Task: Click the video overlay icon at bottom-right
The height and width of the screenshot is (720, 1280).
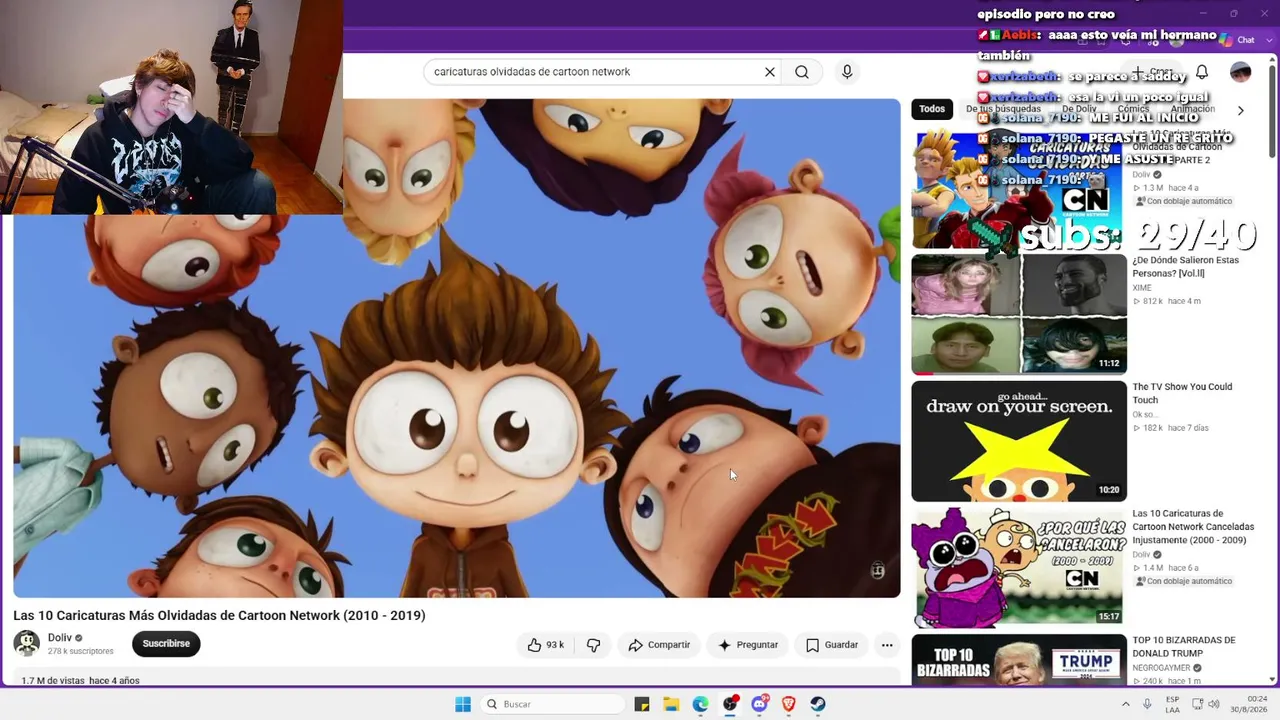Action: [878, 571]
